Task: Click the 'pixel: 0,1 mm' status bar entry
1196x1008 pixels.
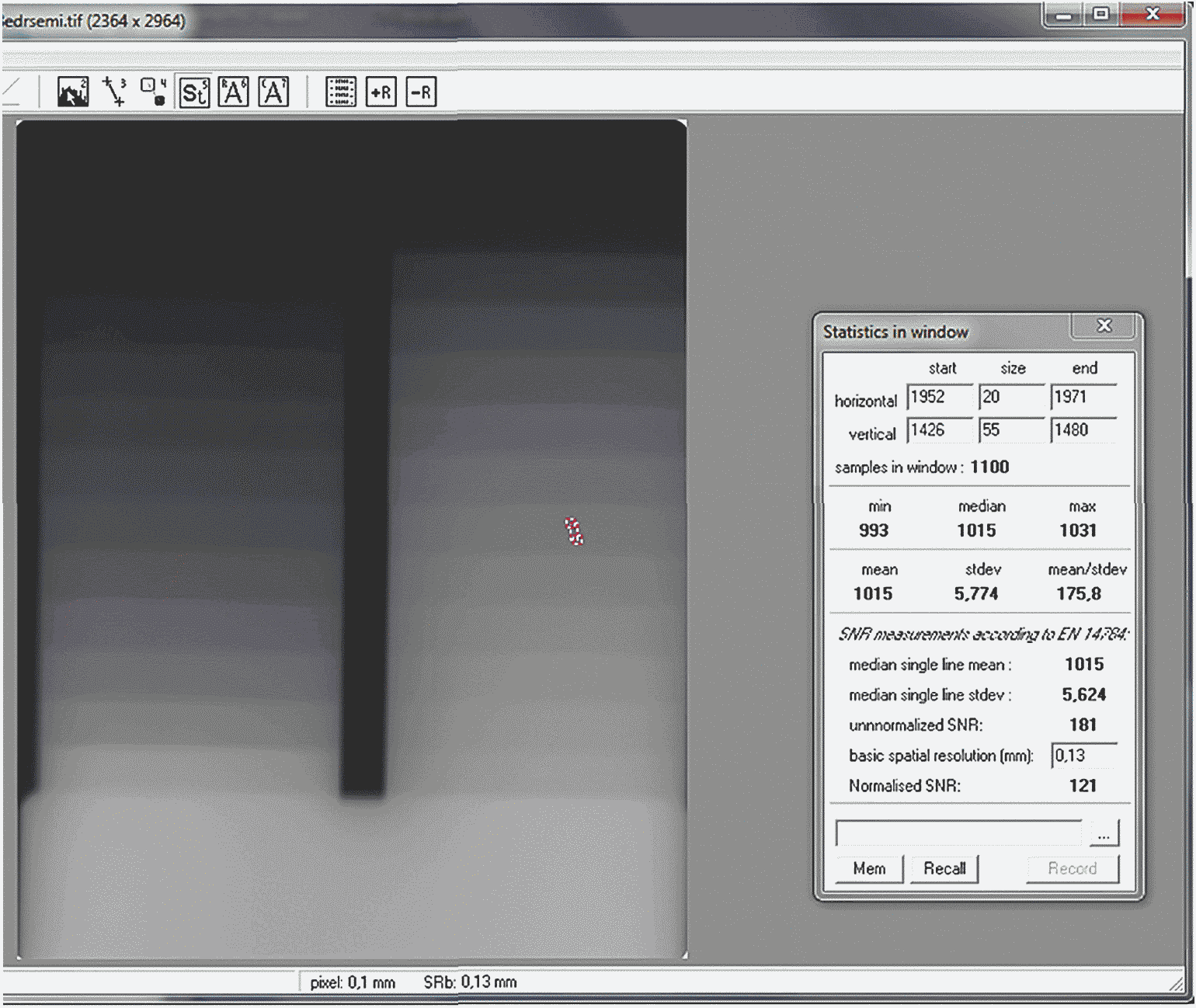Action: click(353, 982)
